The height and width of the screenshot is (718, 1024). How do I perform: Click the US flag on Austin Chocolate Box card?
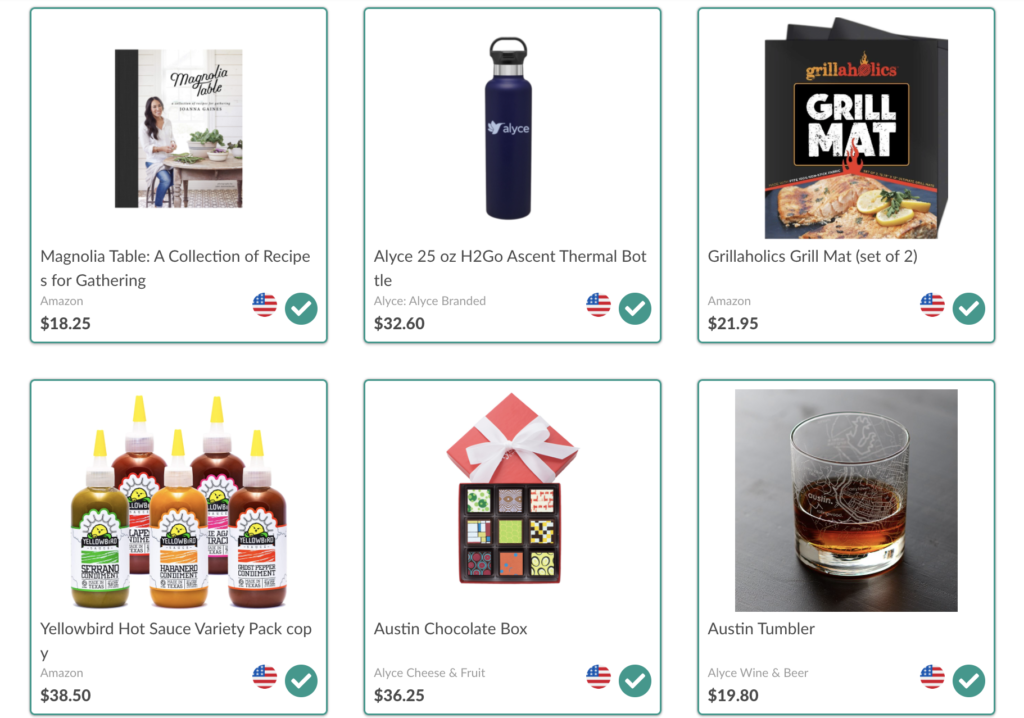click(597, 679)
